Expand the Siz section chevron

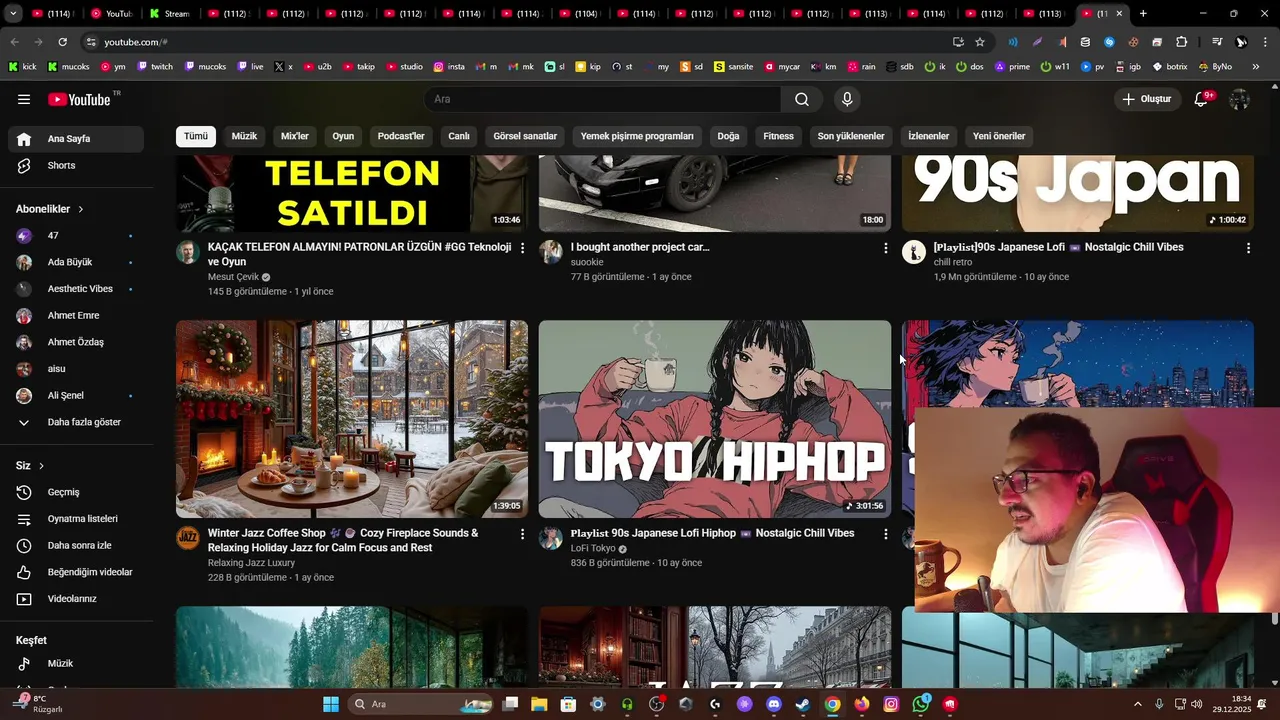point(41,466)
